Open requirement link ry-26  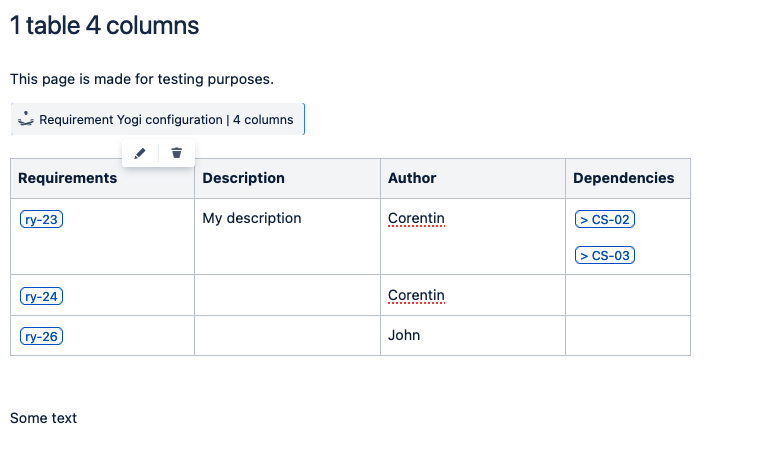pyautogui.click(x=41, y=337)
